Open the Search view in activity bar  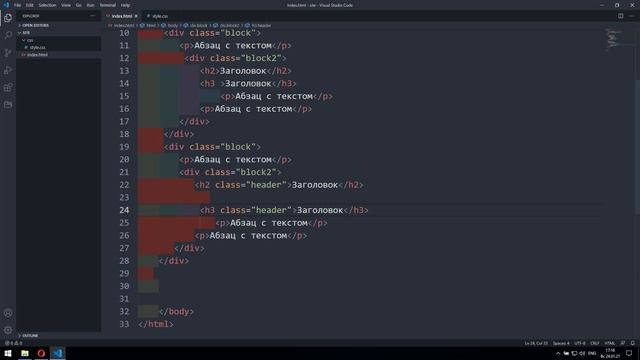point(8,35)
